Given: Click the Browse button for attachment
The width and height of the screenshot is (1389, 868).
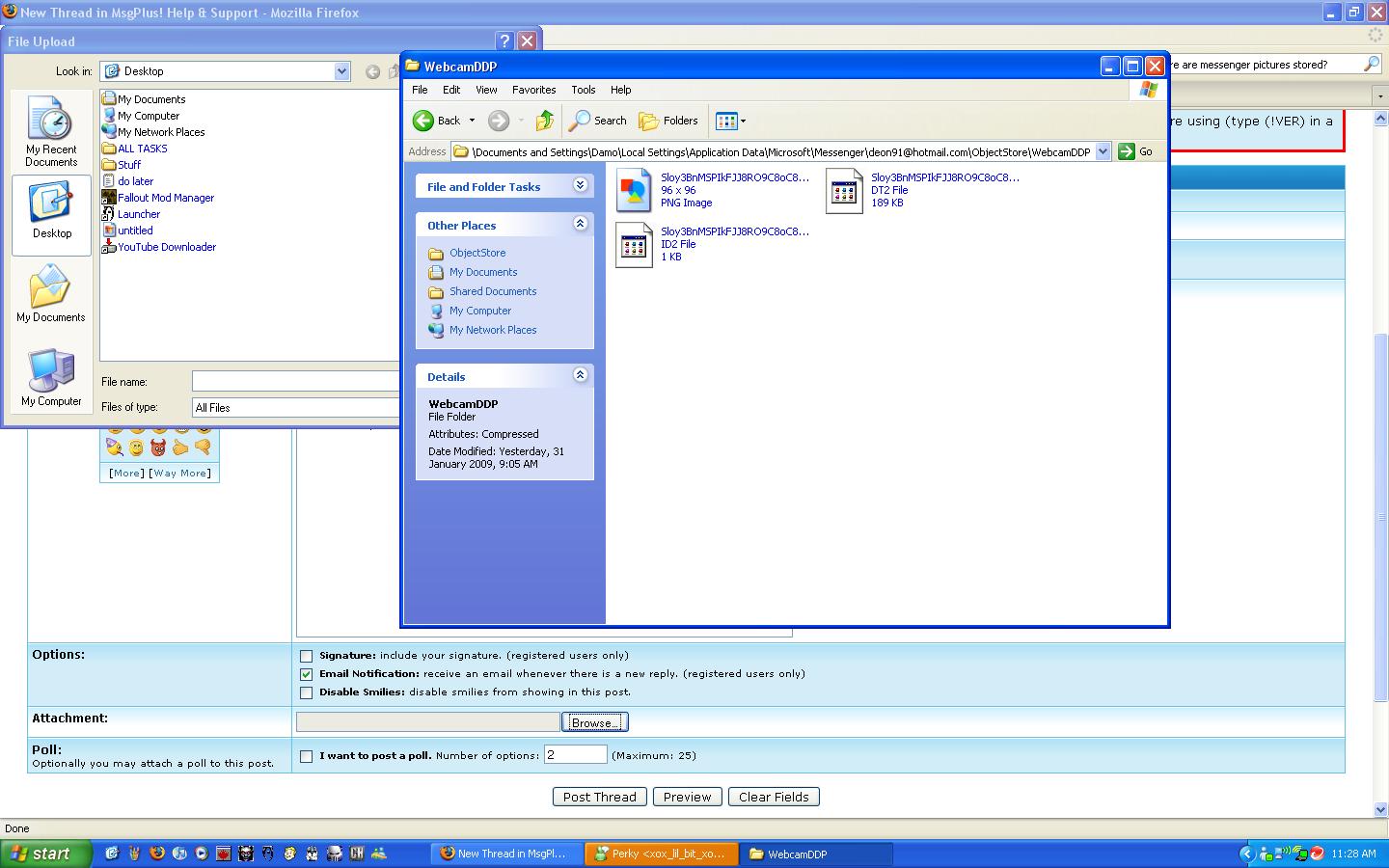Looking at the screenshot, I should point(594,722).
